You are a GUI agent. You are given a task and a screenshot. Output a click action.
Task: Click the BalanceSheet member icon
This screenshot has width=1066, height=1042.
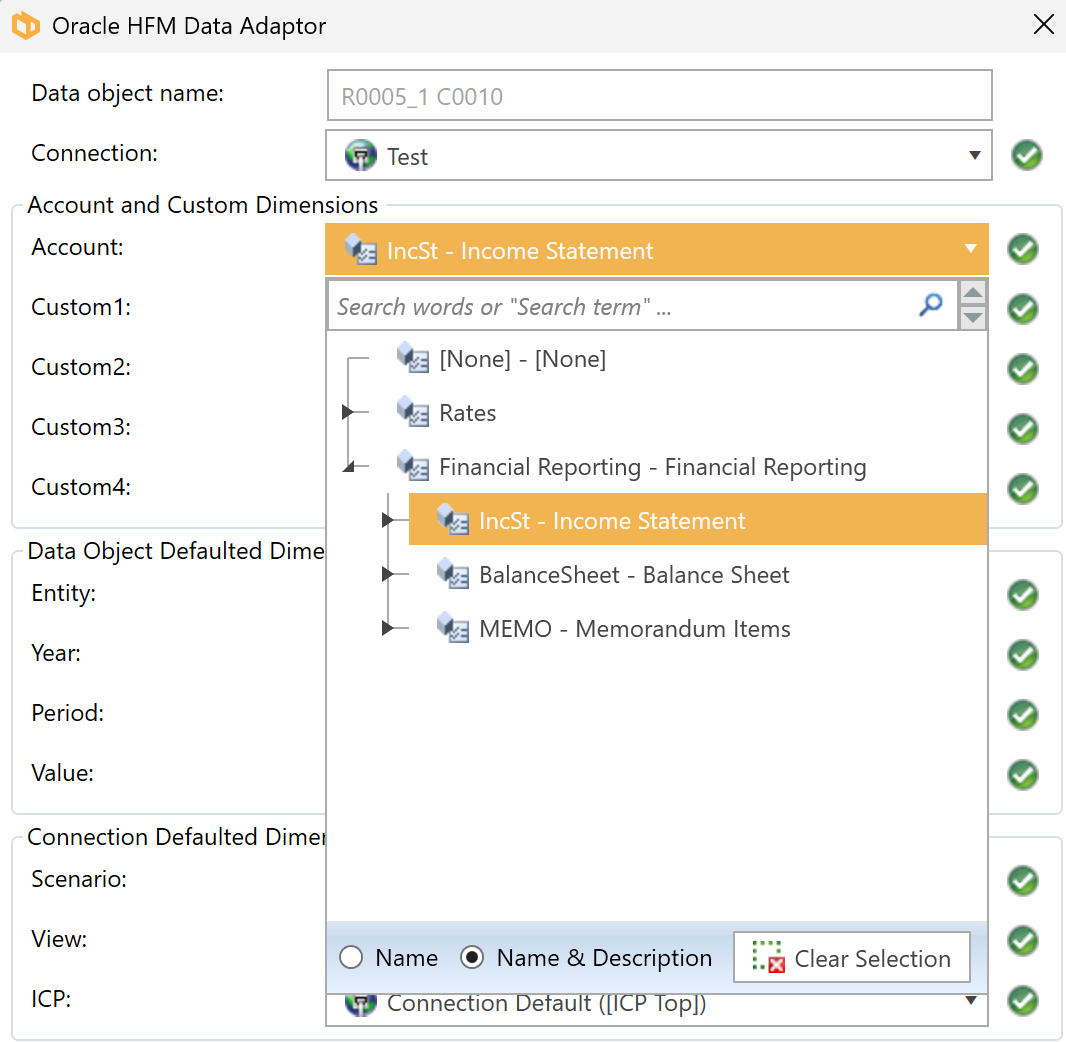453,575
